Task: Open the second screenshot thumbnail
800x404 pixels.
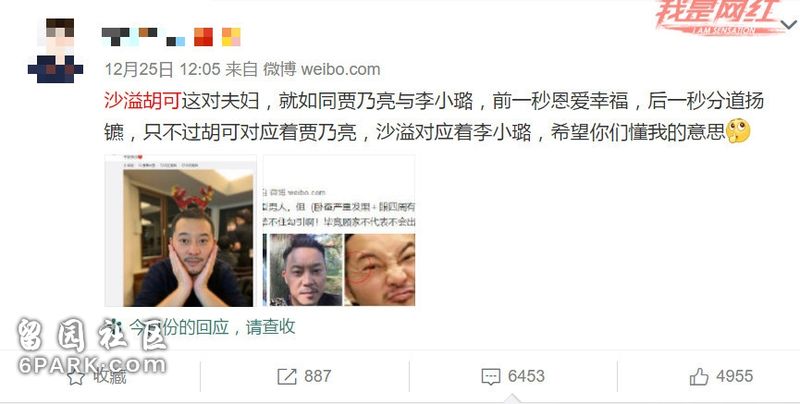Action: pos(339,231)
